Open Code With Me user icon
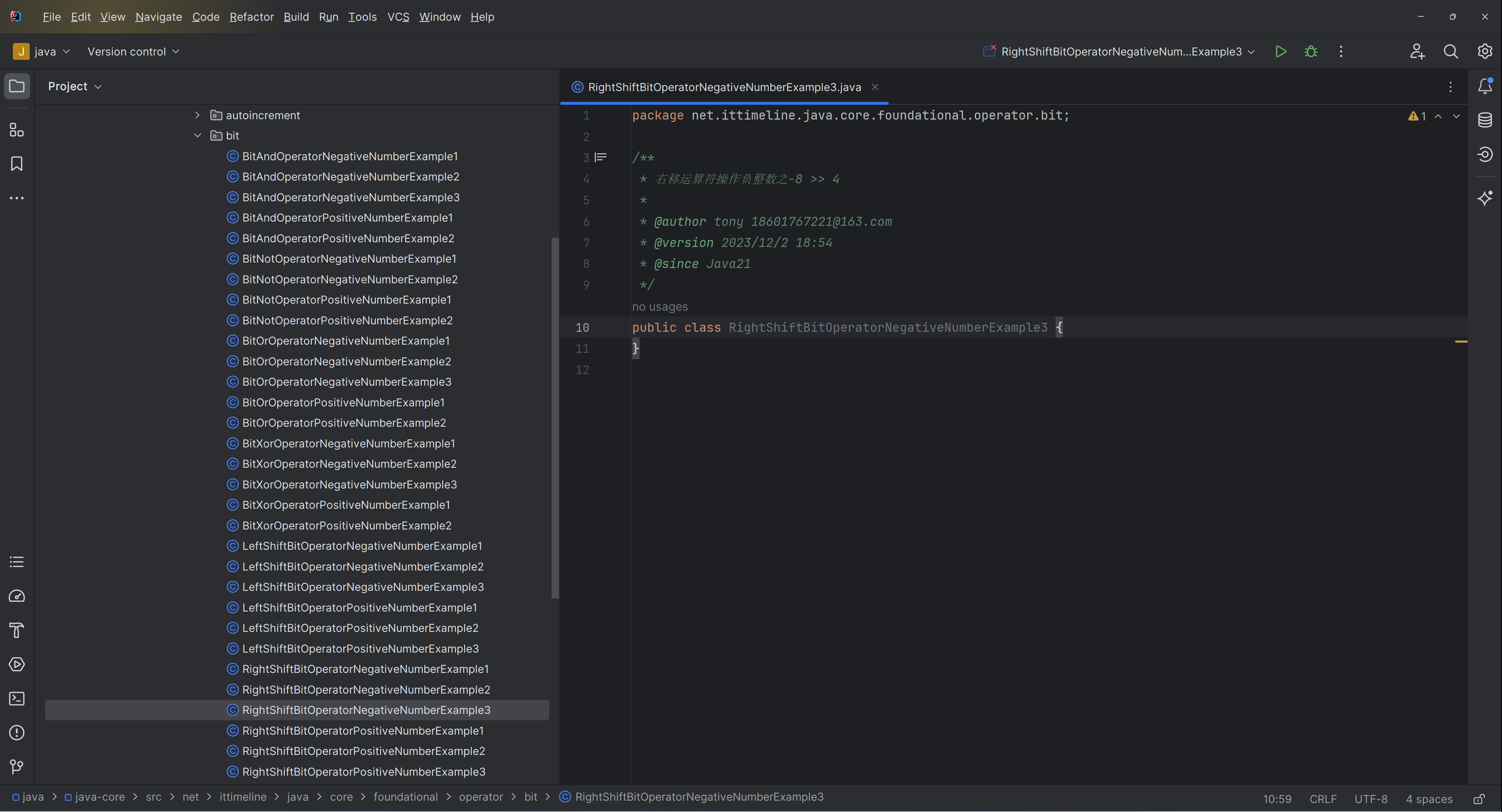The width and height of the screenshot is (1502, 812). (x=1417, y=51)
